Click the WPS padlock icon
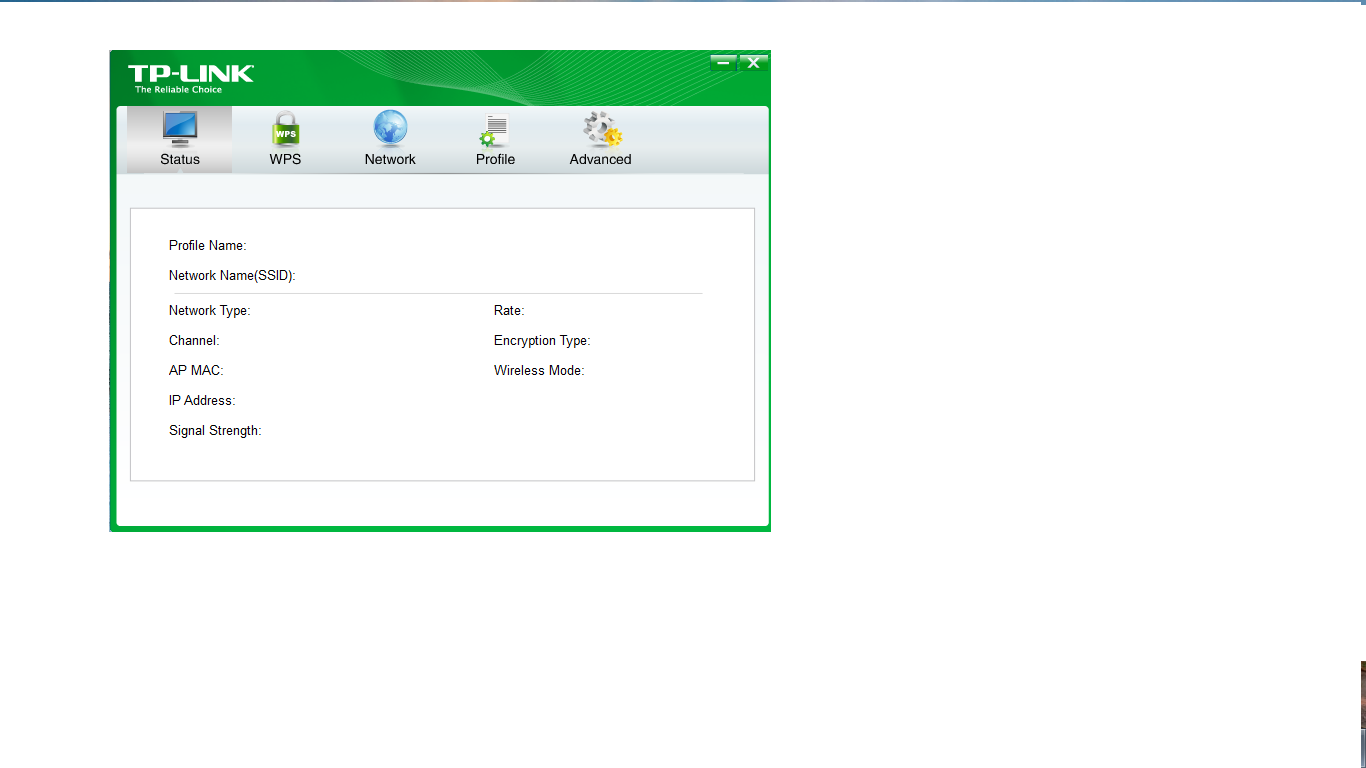 pyautogui.click(x=285, y=130)
